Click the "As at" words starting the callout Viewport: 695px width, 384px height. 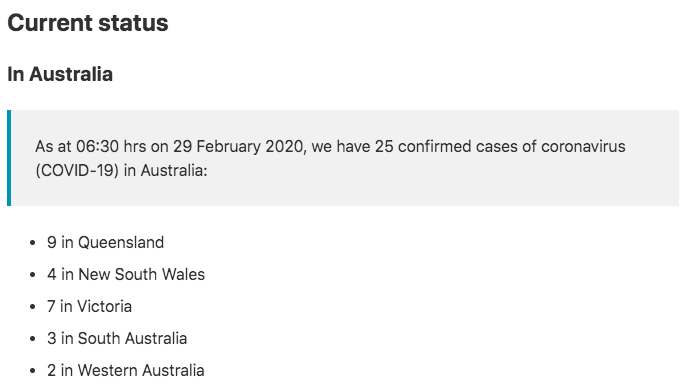pyautogui.click(x=53, y=146)
